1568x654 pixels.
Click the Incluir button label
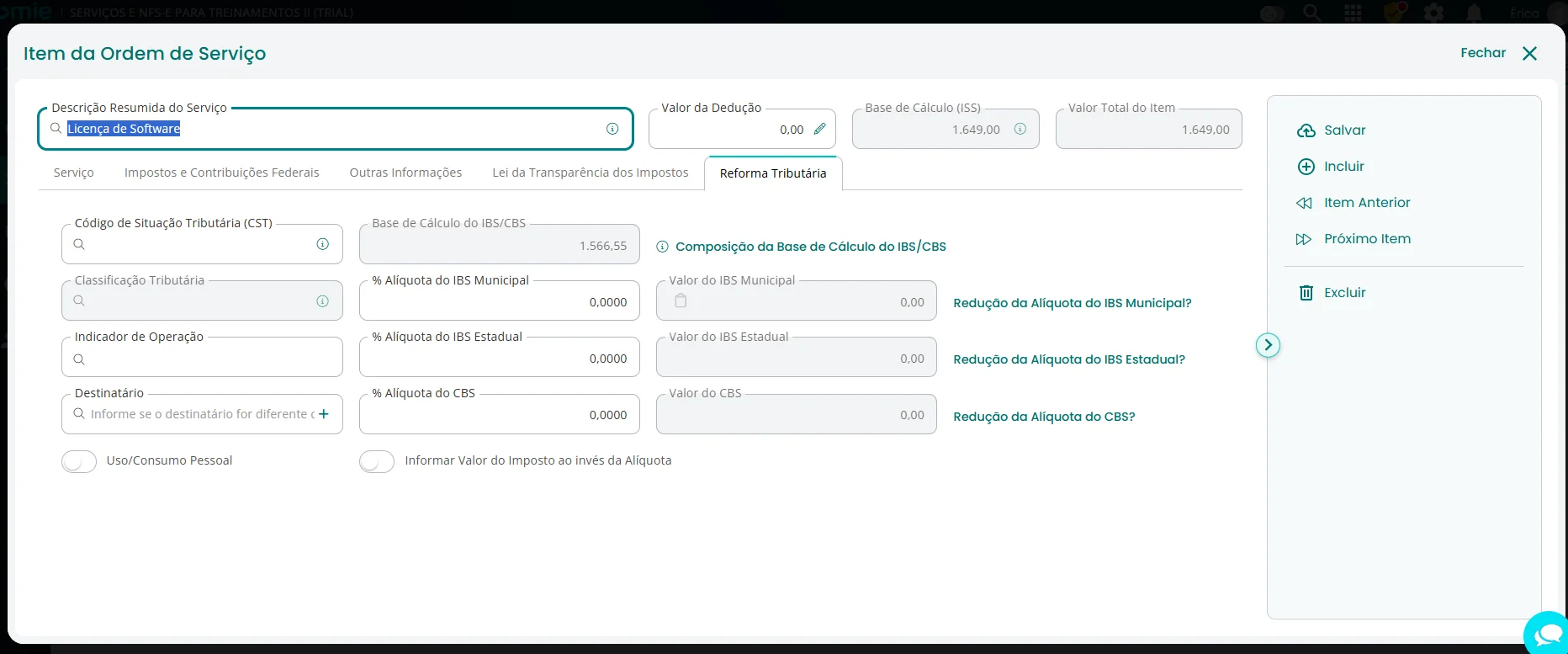1344,167
